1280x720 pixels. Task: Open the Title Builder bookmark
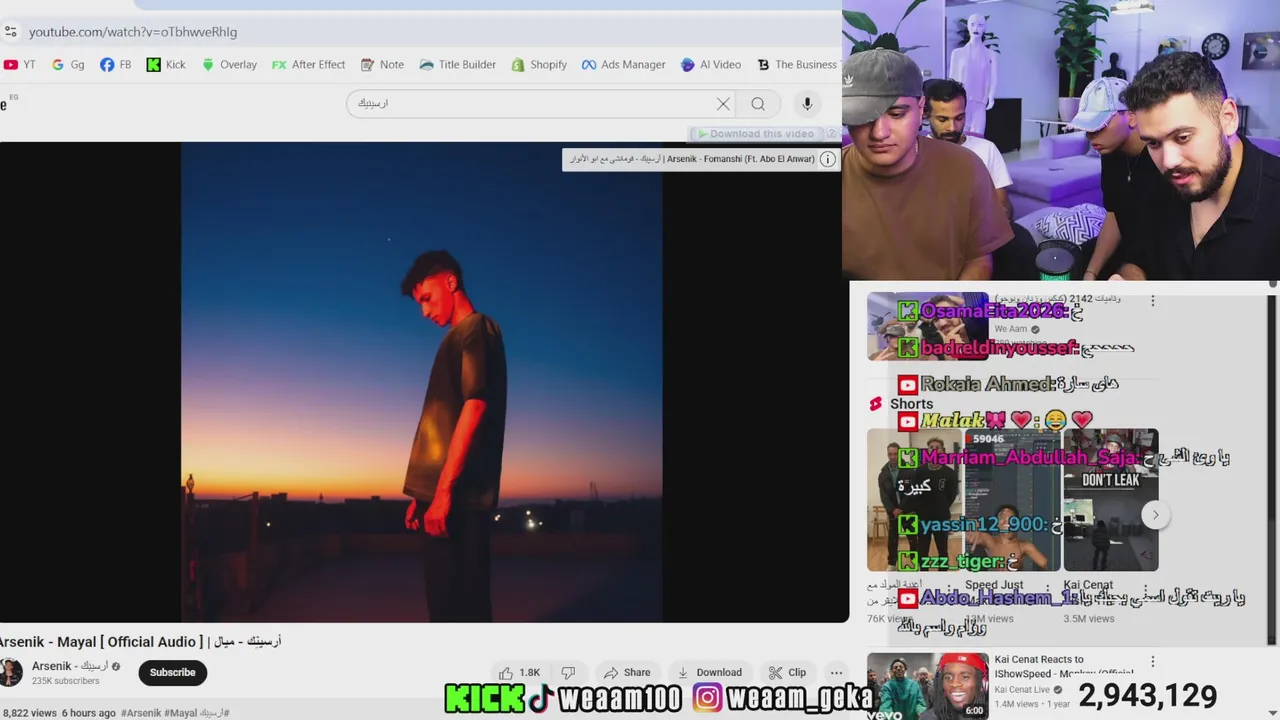point(457,65)
